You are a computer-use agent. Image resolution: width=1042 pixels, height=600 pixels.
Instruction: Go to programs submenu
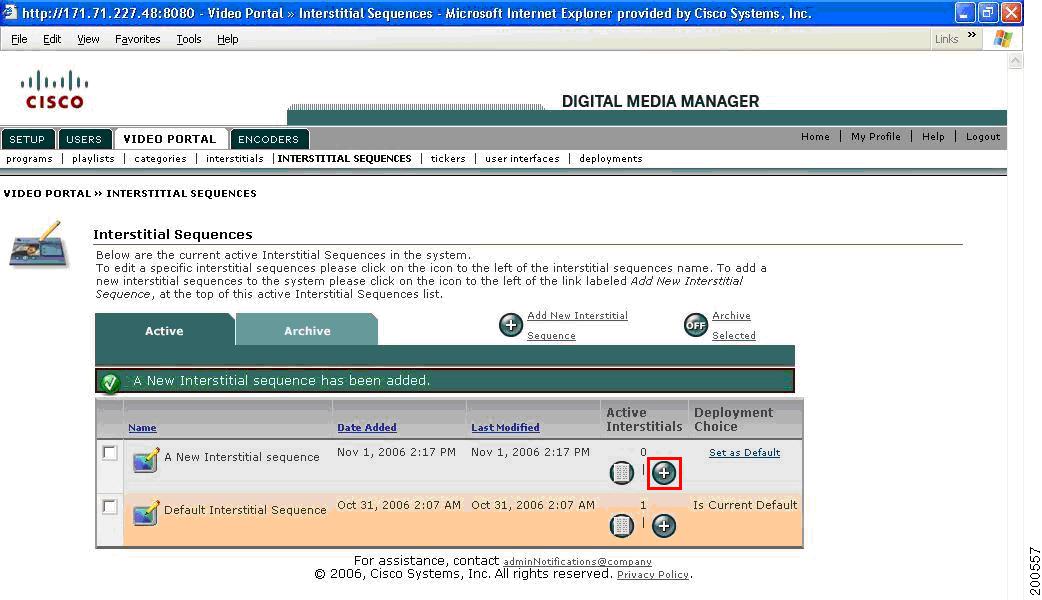[x=29, y=159]
